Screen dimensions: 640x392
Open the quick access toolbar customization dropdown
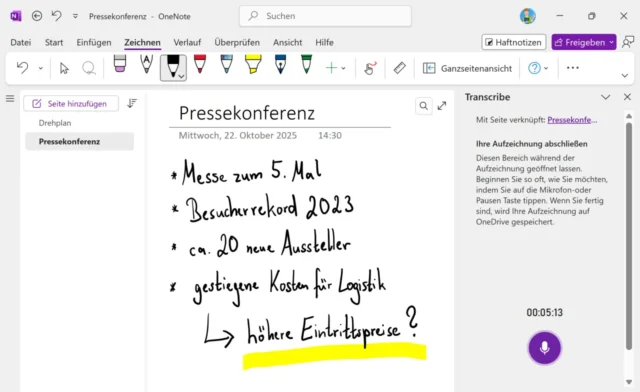pos(75,16)
